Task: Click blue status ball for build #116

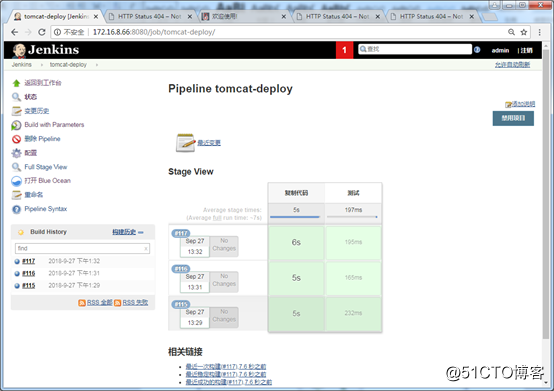Action: click(x=17, y=274)
